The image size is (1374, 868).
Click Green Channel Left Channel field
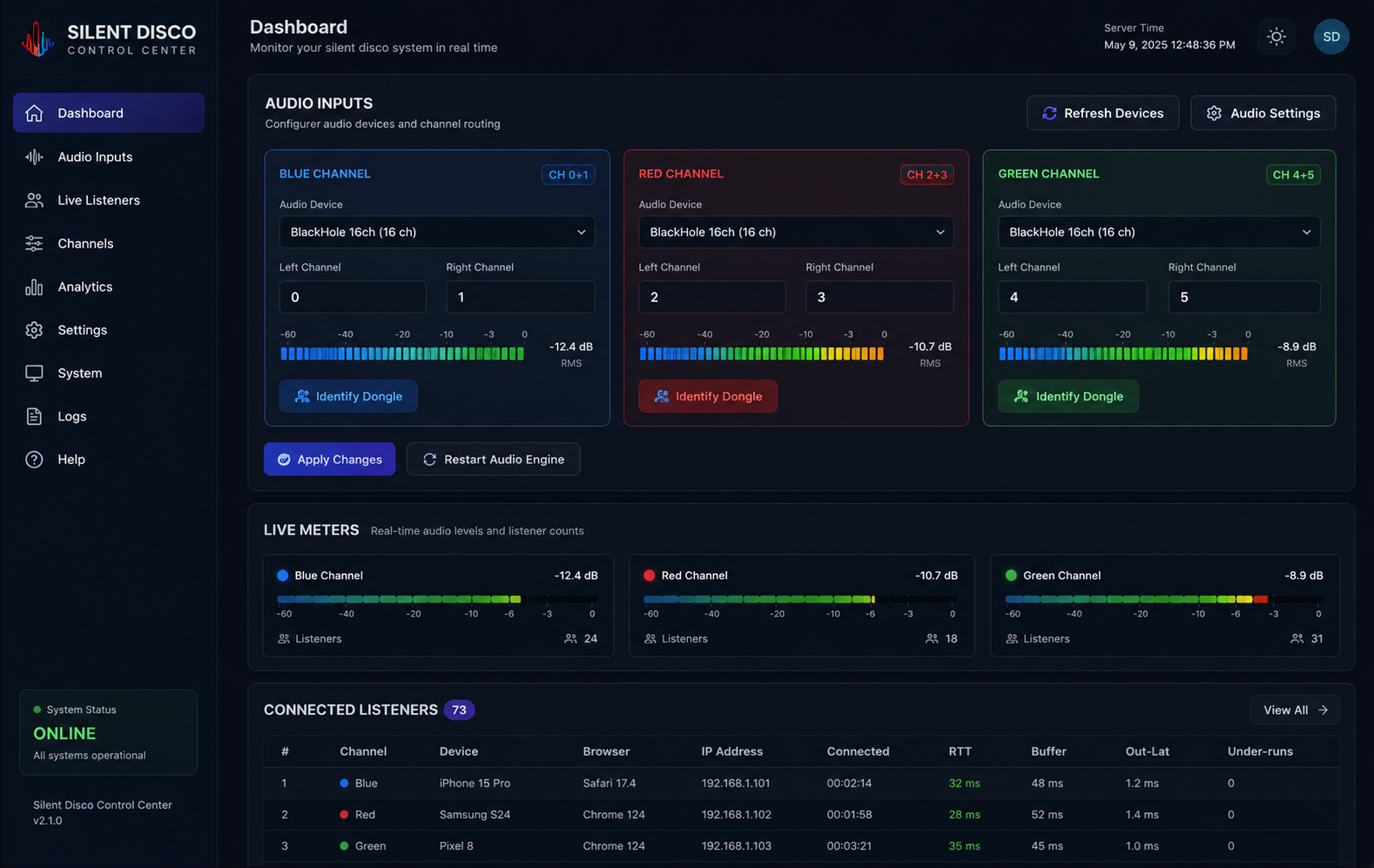point(1073,297)
